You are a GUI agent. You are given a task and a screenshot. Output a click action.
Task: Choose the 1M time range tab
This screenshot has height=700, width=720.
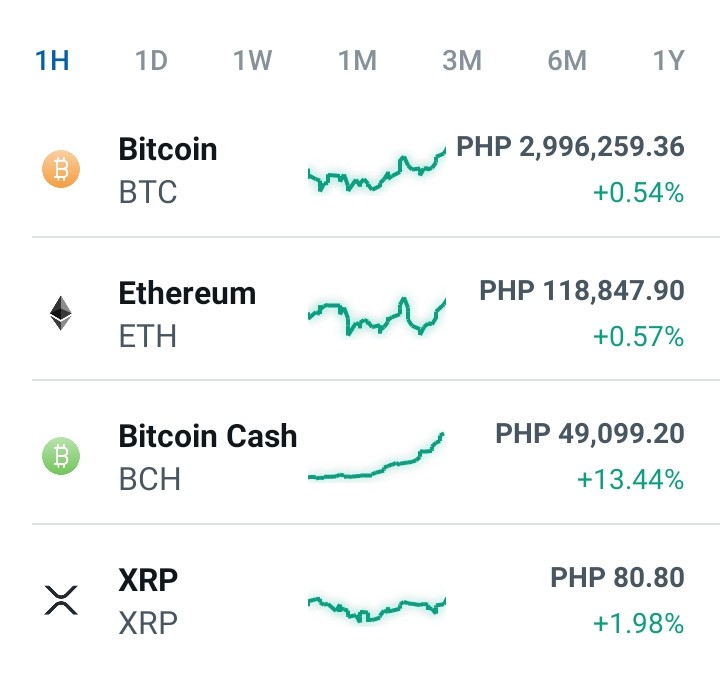tap(358, 60)
